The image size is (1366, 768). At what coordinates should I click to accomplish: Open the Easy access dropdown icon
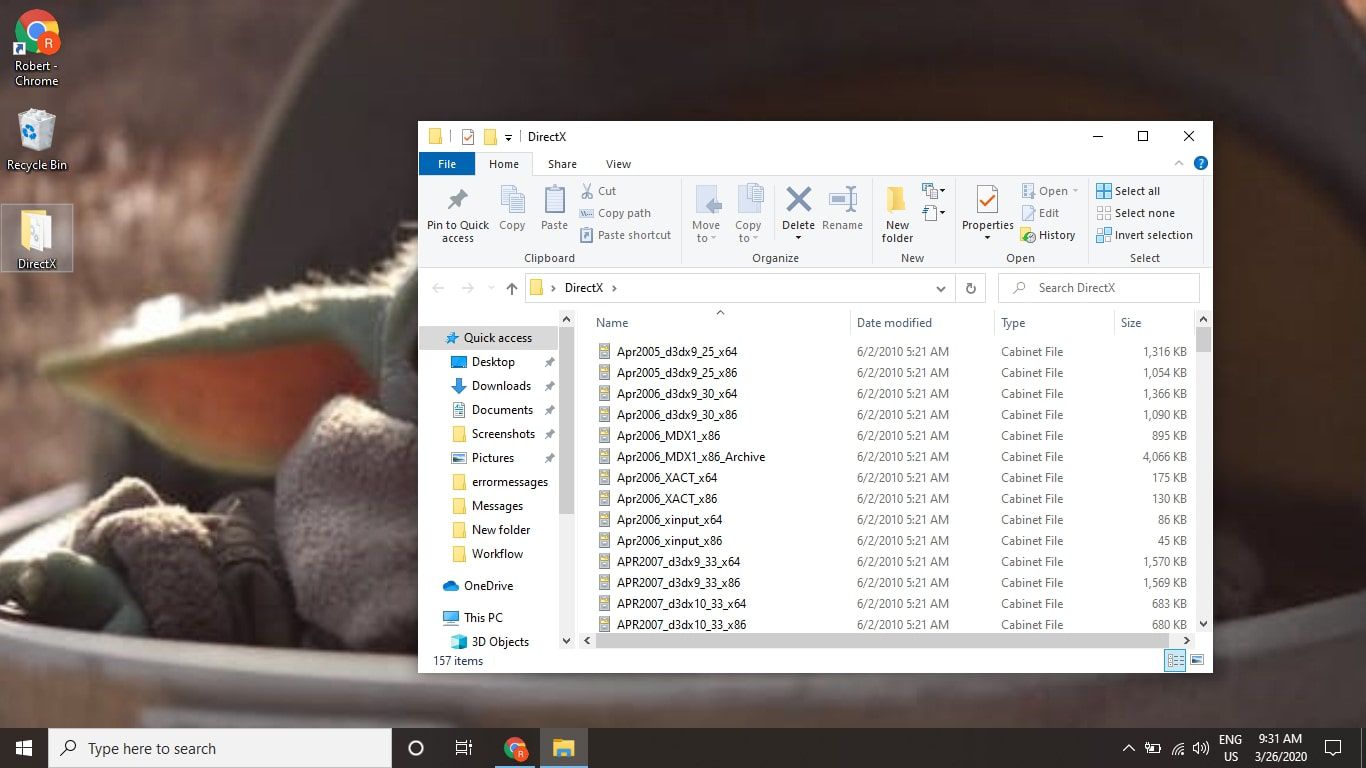pos(934,213)
